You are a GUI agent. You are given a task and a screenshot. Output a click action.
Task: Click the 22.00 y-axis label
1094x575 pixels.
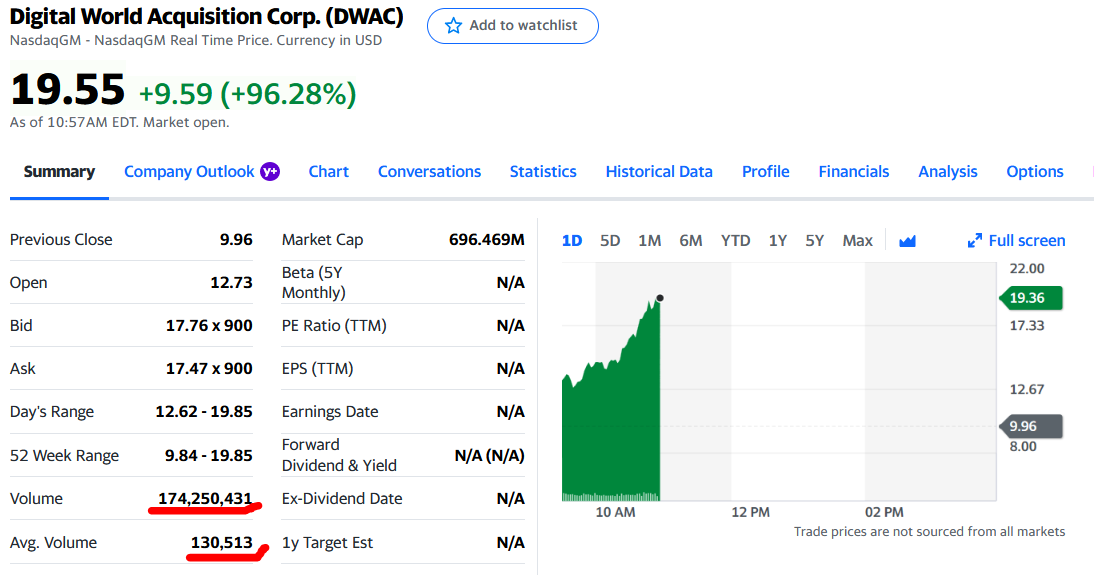(1027, 269)
